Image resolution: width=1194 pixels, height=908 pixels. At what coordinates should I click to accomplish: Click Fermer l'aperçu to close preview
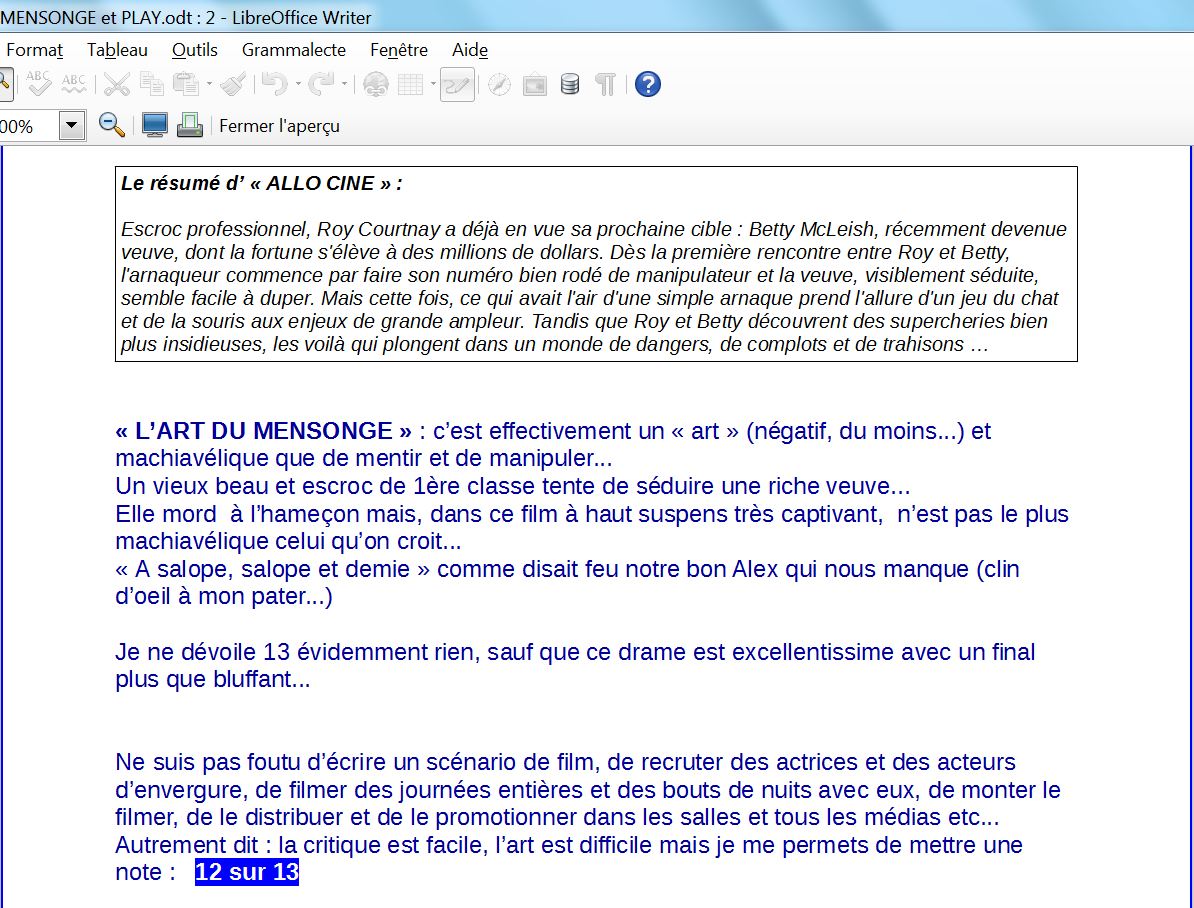279,126
